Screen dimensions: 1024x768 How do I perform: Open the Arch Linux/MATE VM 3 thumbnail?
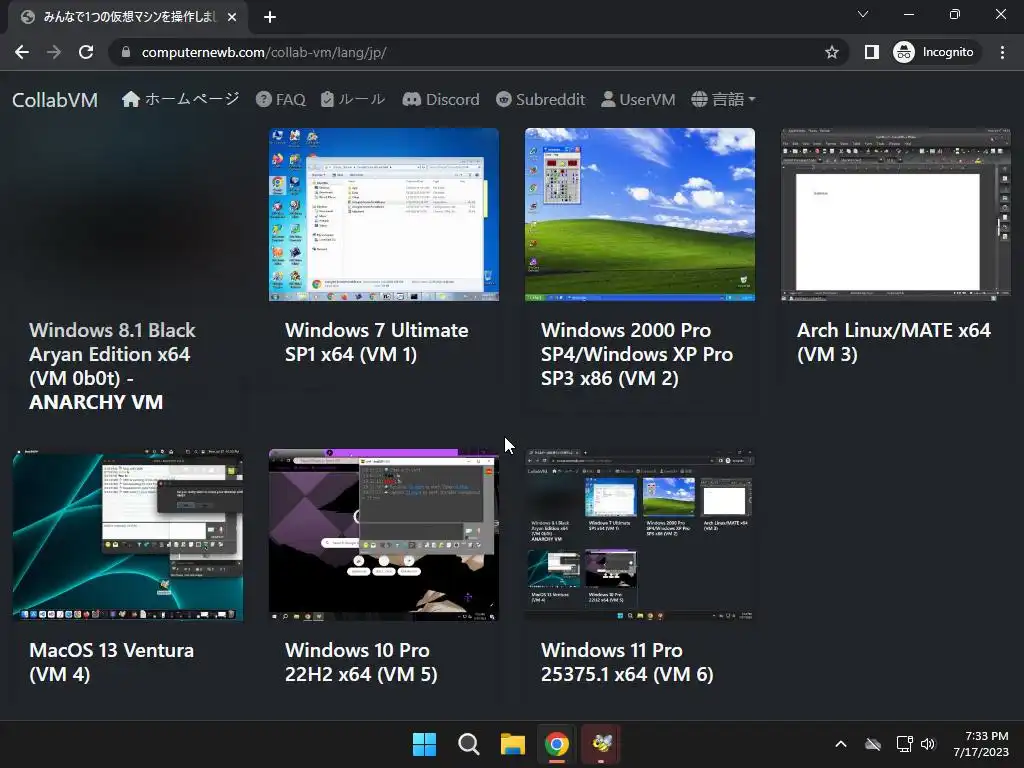tap(896, 215)
